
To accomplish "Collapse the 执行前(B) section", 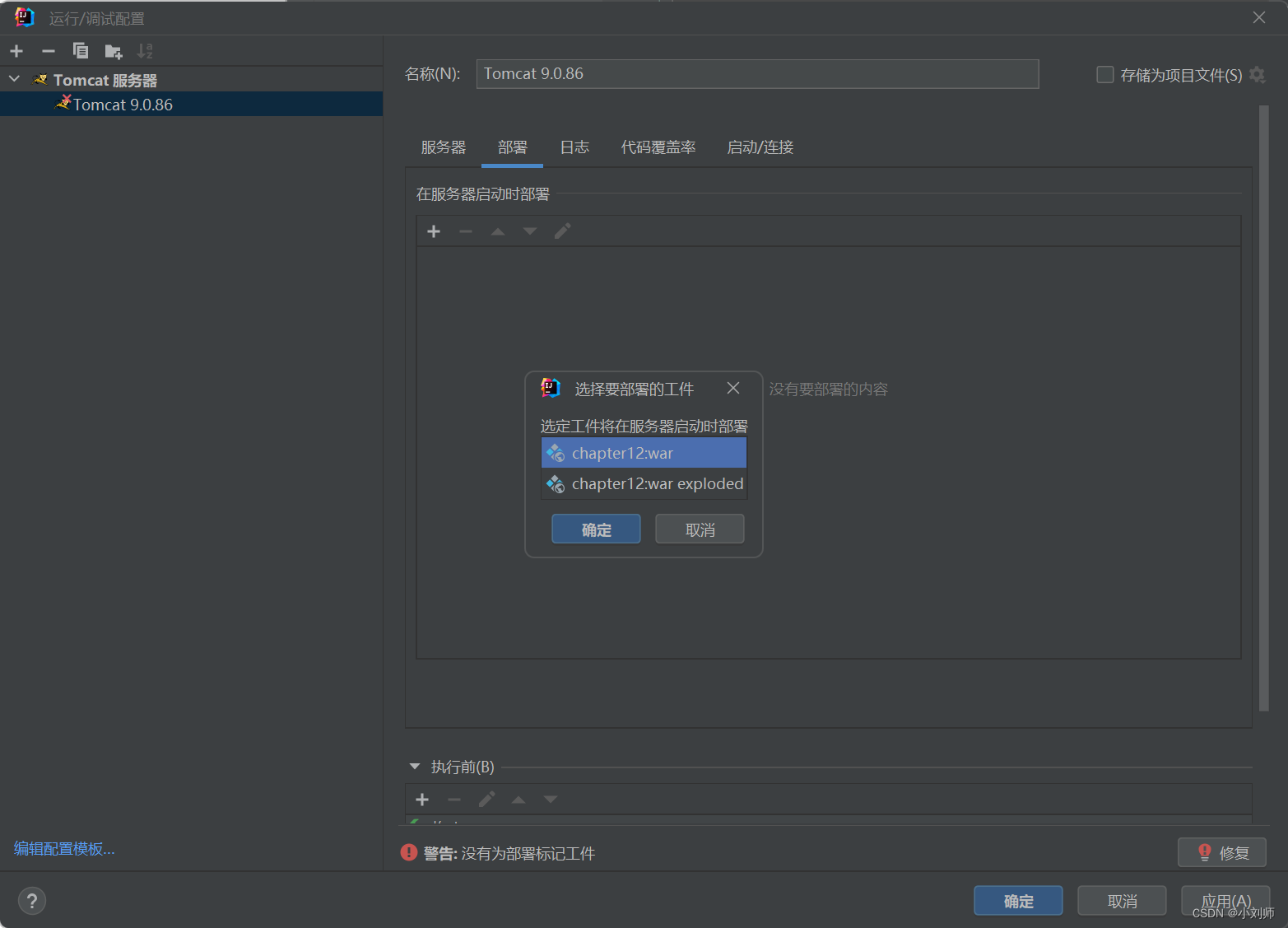I will 415,767.
